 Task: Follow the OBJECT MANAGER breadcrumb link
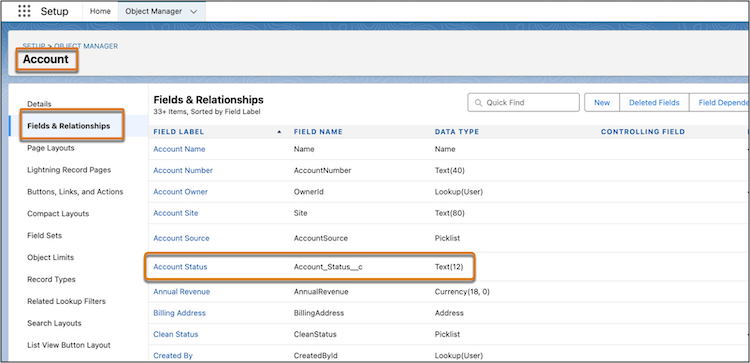click(86, 46)
